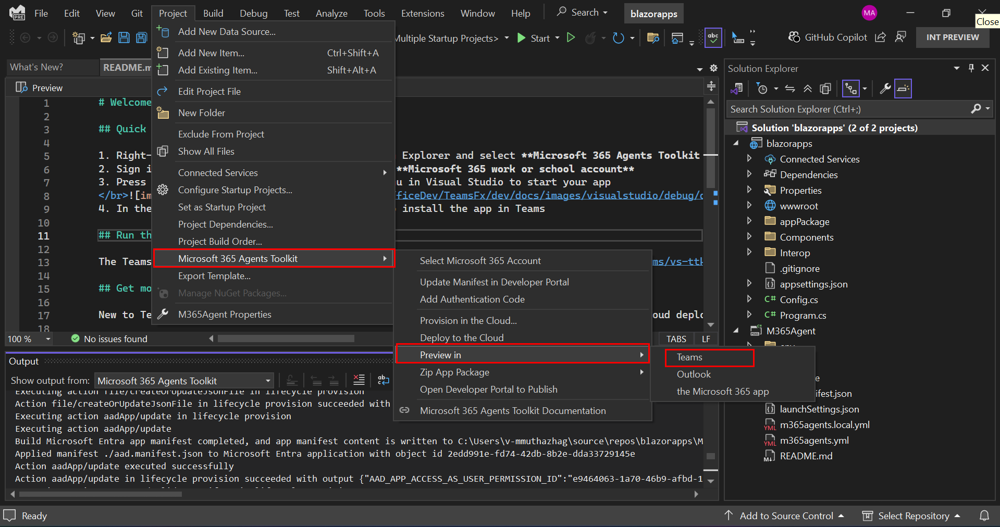Screen dimensions: 1000x527
Task: Select Teams in the Preview in submenu
Action: tap(690, 357)
